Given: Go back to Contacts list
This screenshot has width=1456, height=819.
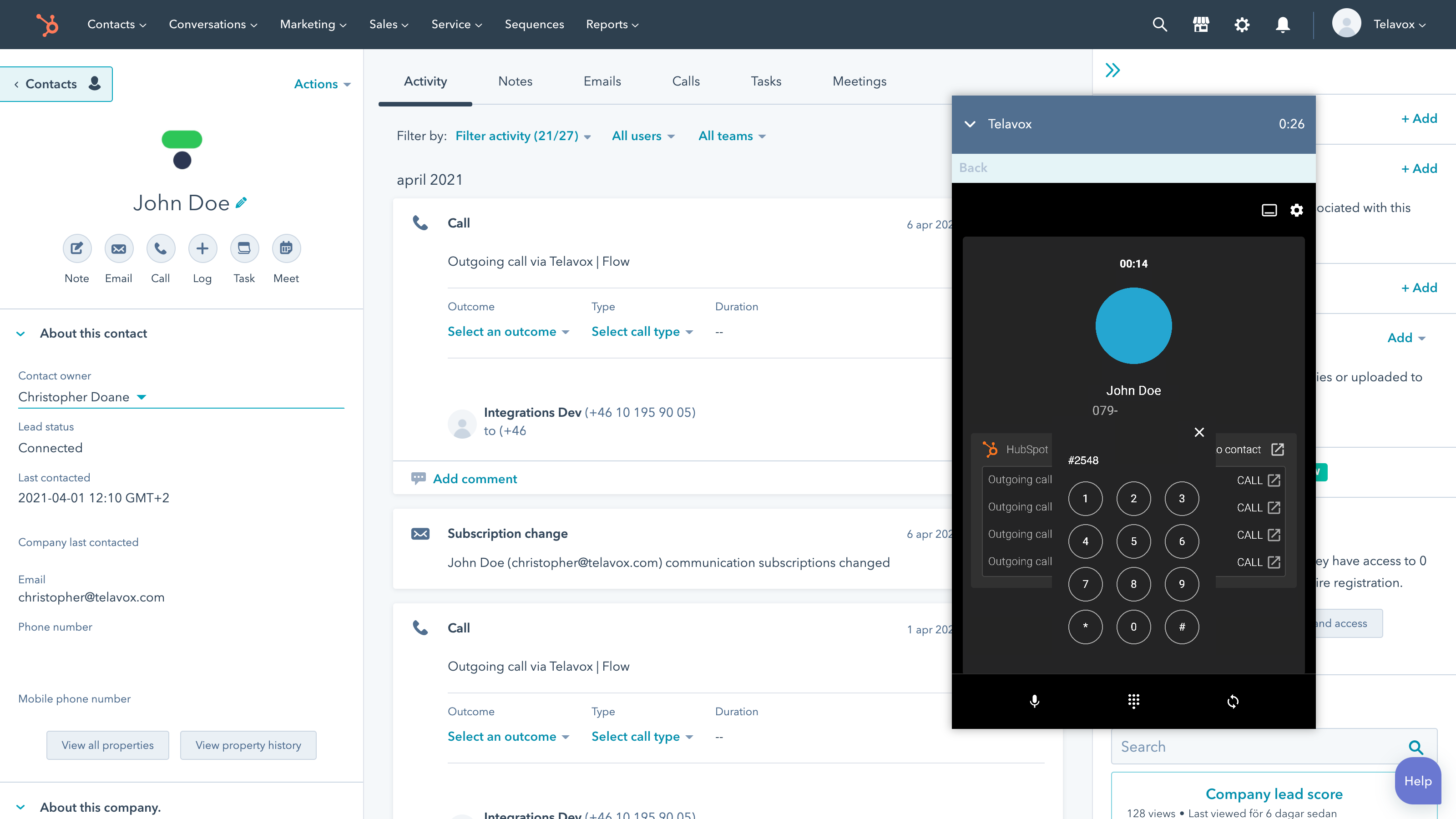Looking at the screenshot, I should click(x=56, y=84).
